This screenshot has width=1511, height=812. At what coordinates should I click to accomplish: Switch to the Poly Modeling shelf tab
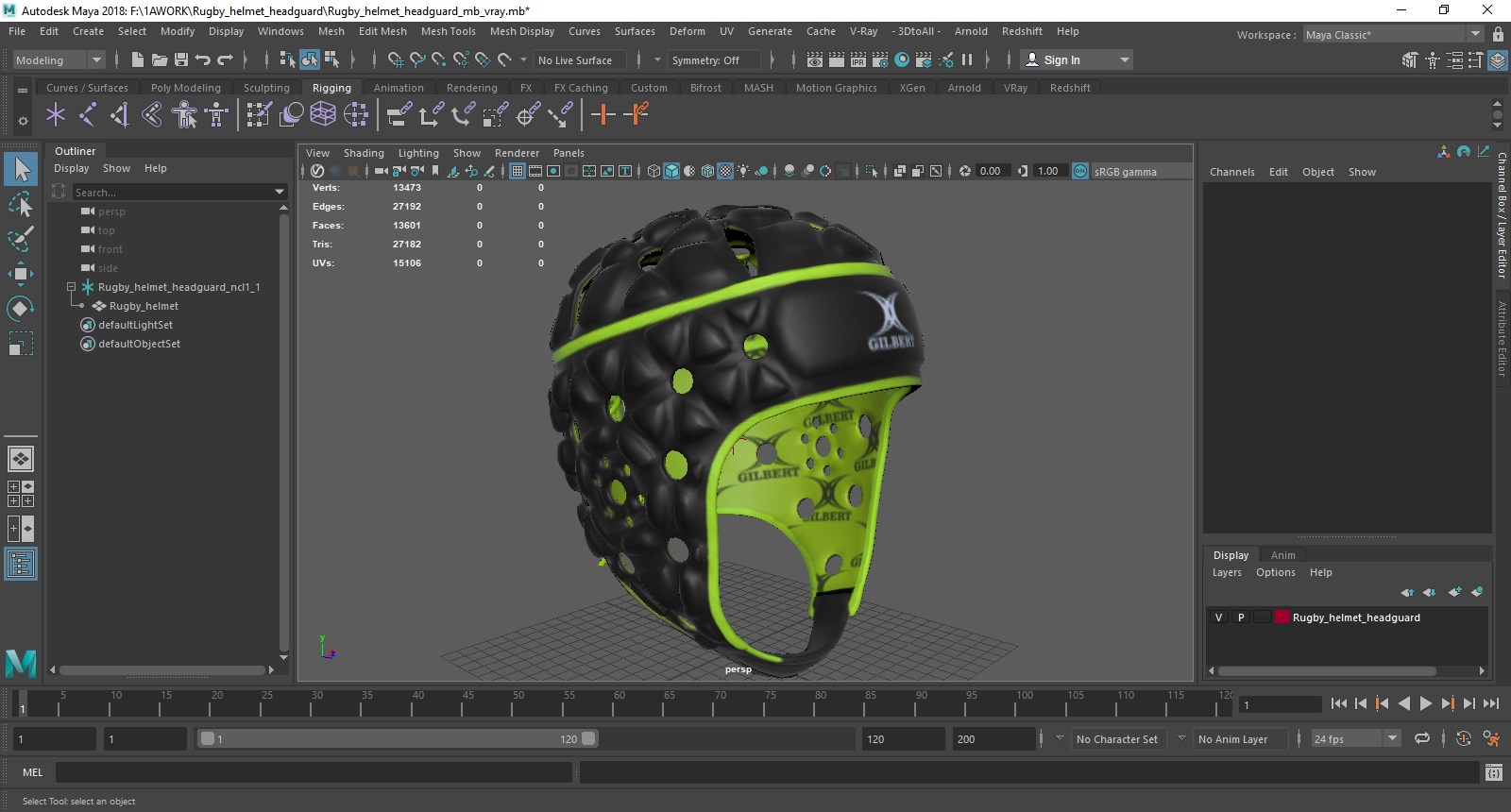(185, 88)
